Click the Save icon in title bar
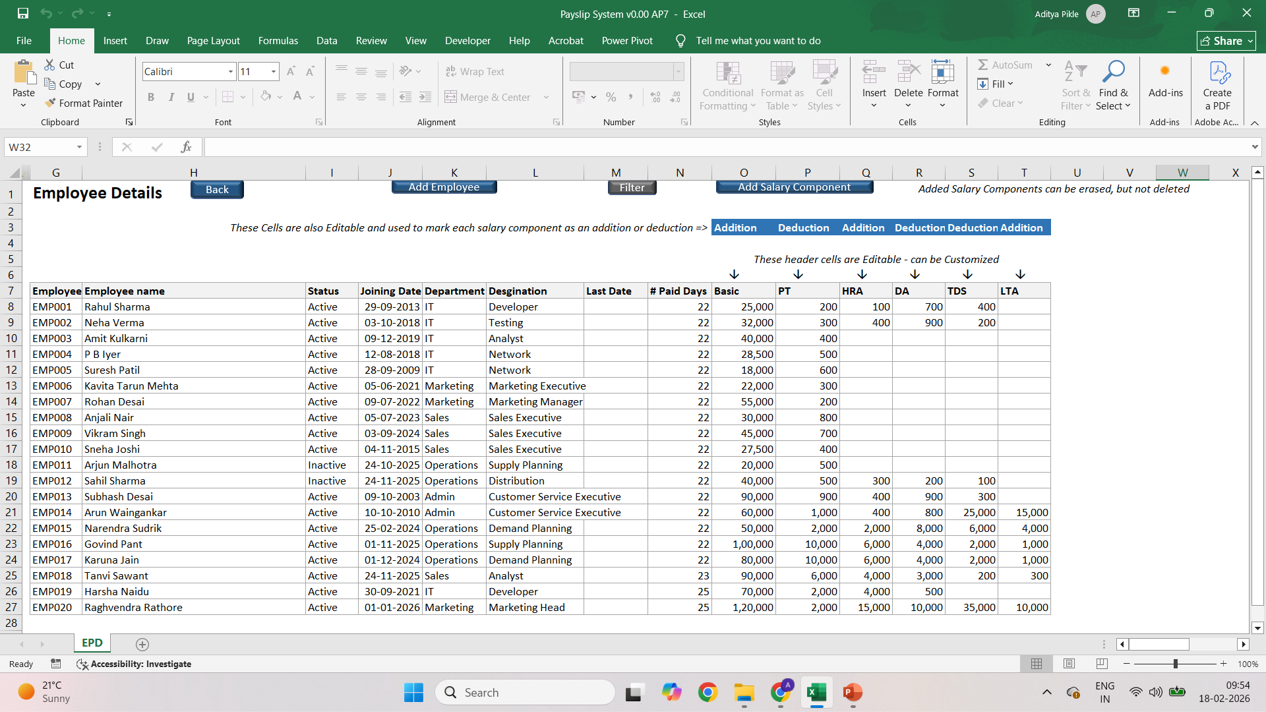1266x712 pixels. [22, 13]
